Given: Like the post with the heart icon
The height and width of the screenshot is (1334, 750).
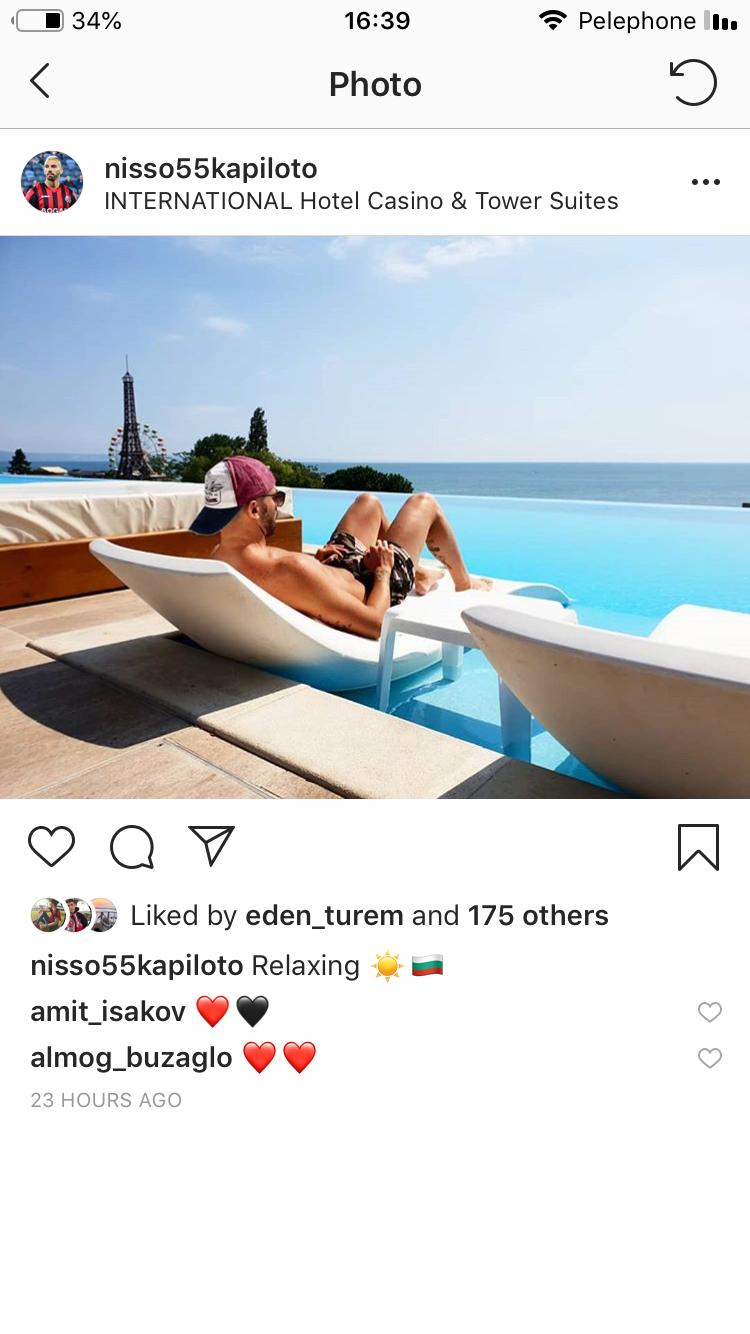Looking at the screenshot, I should (x=52, y=847).
